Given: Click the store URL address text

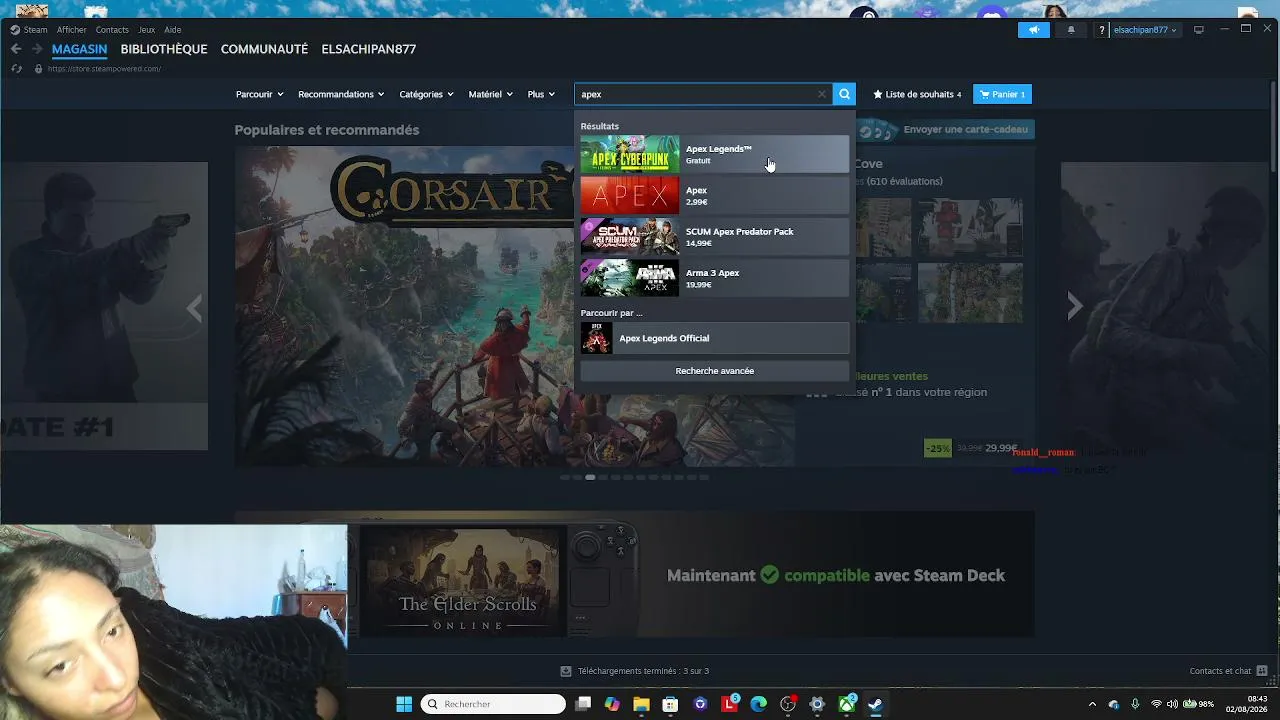Looking at the screenshot, I should click(x=104, y=69).
